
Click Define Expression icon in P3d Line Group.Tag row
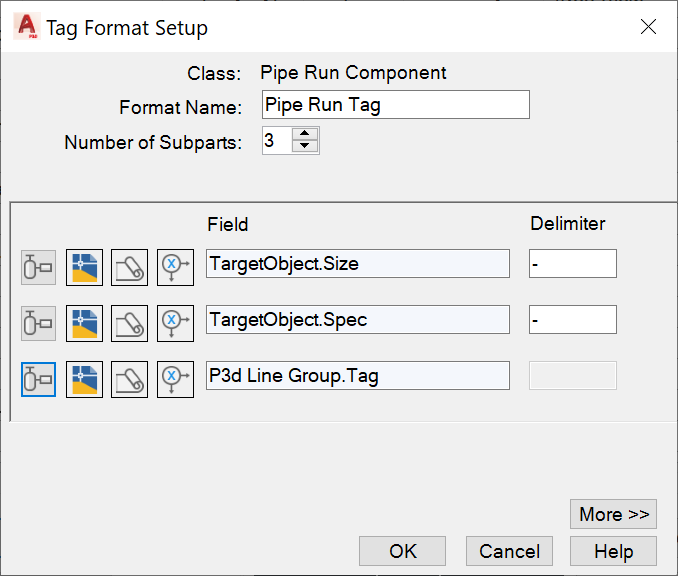click(175, 379)
